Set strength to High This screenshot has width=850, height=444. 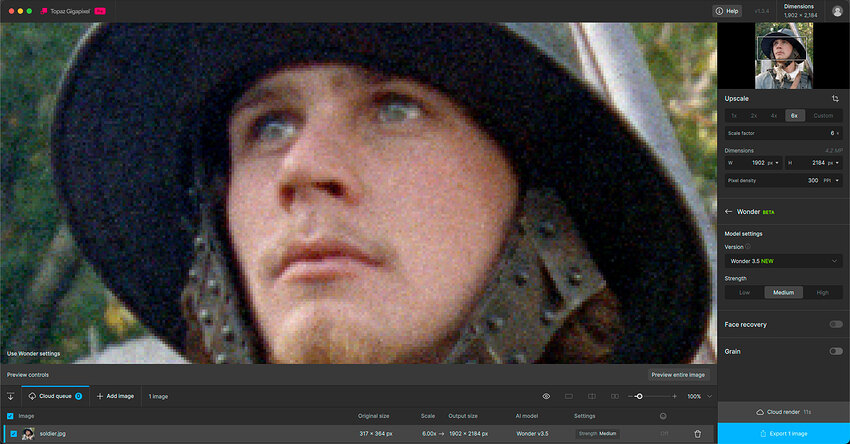(822, 293)
